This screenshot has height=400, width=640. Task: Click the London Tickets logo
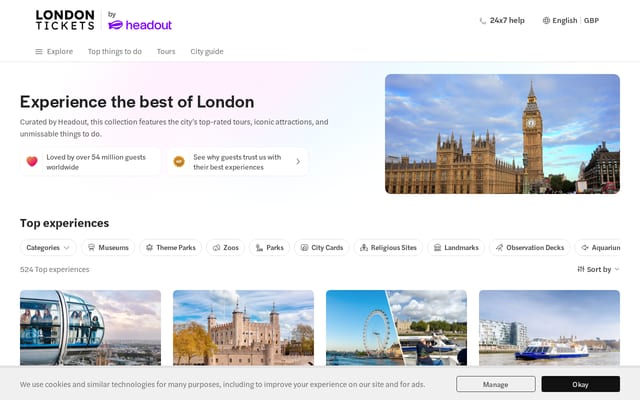pos(65,20)
